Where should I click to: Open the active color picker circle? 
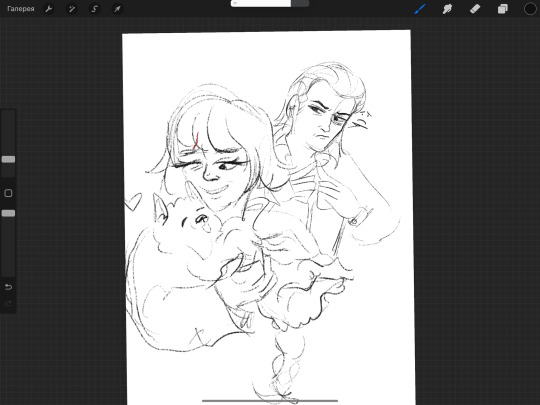click(x=530, y=9)
